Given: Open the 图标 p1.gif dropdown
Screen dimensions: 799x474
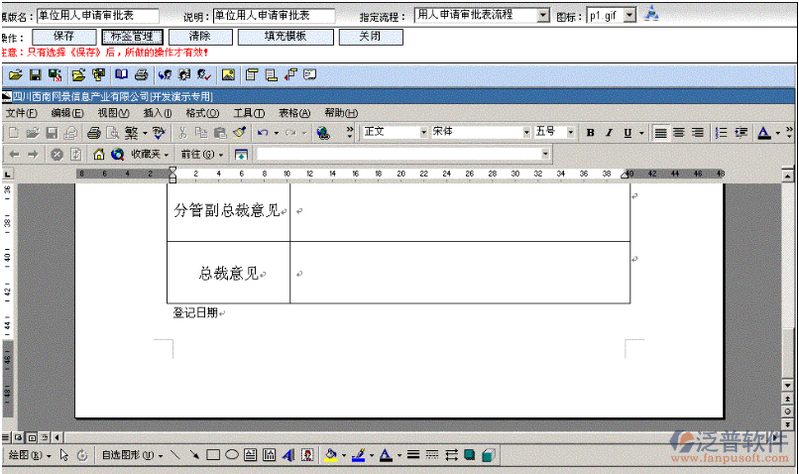Looking at the screenshot, I should click(630, 15).
